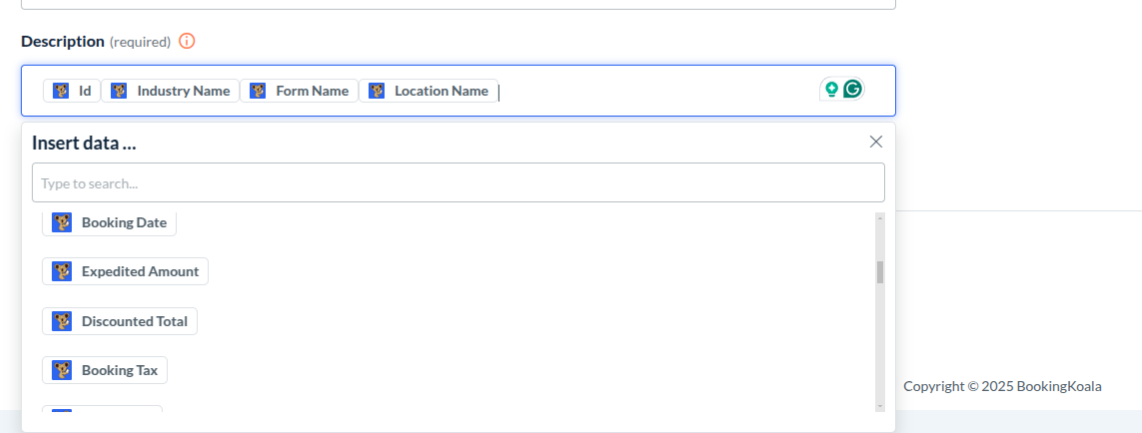Image resolution: width=1142 pixels, height=433 pixels.
Task: Click the Grammarly icon in Description field
Action: 852,89
